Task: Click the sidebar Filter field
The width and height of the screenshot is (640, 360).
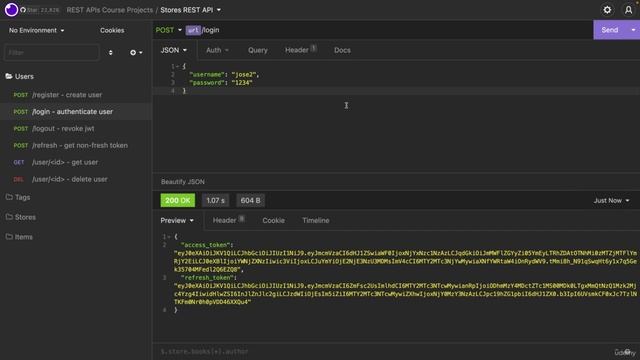Action: click(51, 53)
